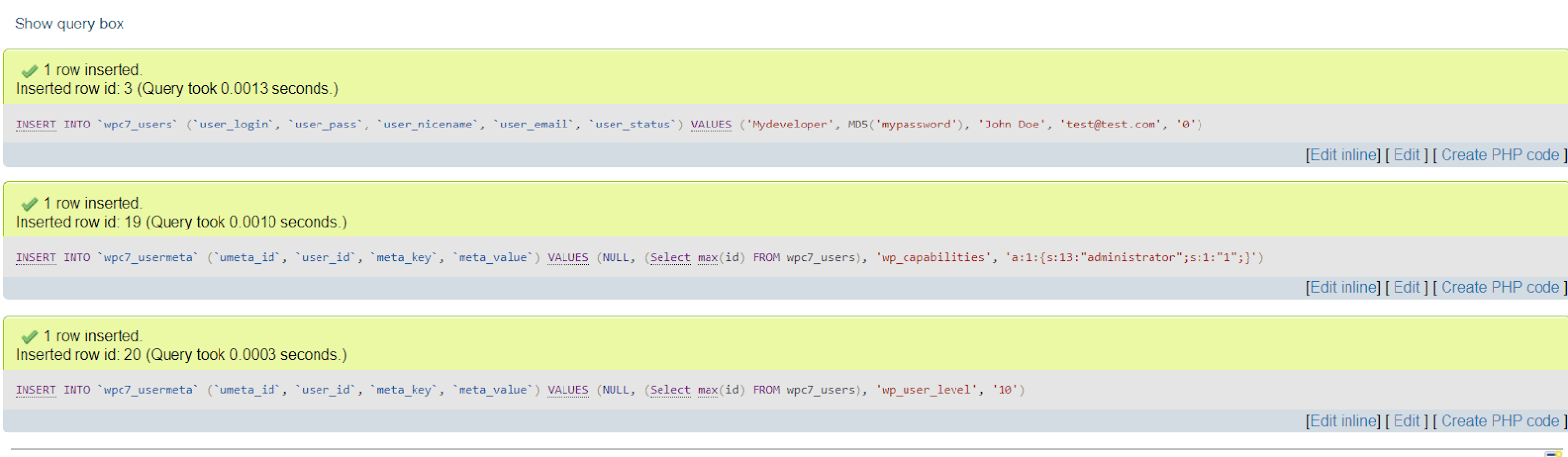Viewport: 1568px width, 457px height.
Task: Click max function in the wp_capabilities query
Action: pos(708,257)
